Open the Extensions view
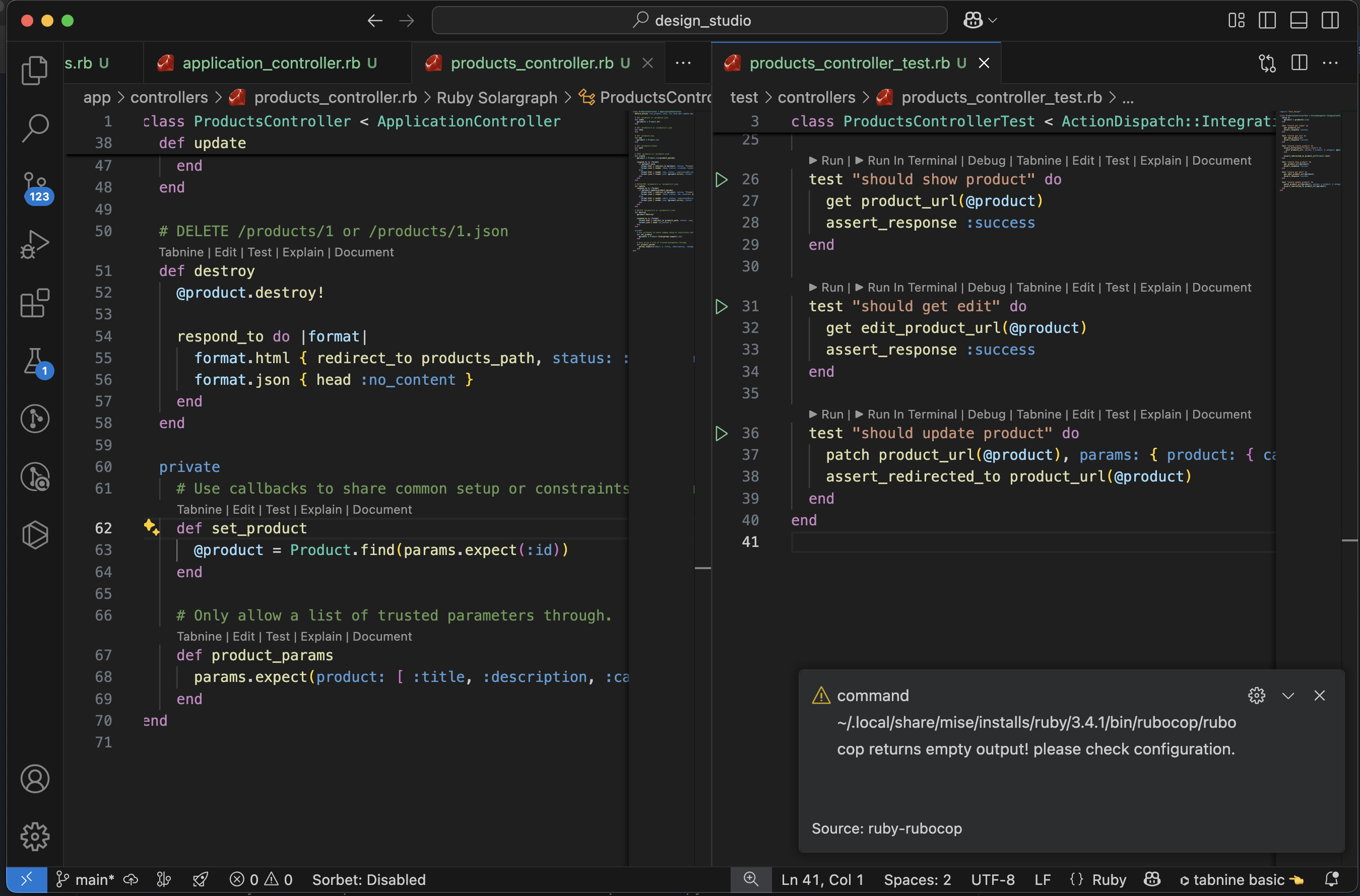 (x=34, y=303)
